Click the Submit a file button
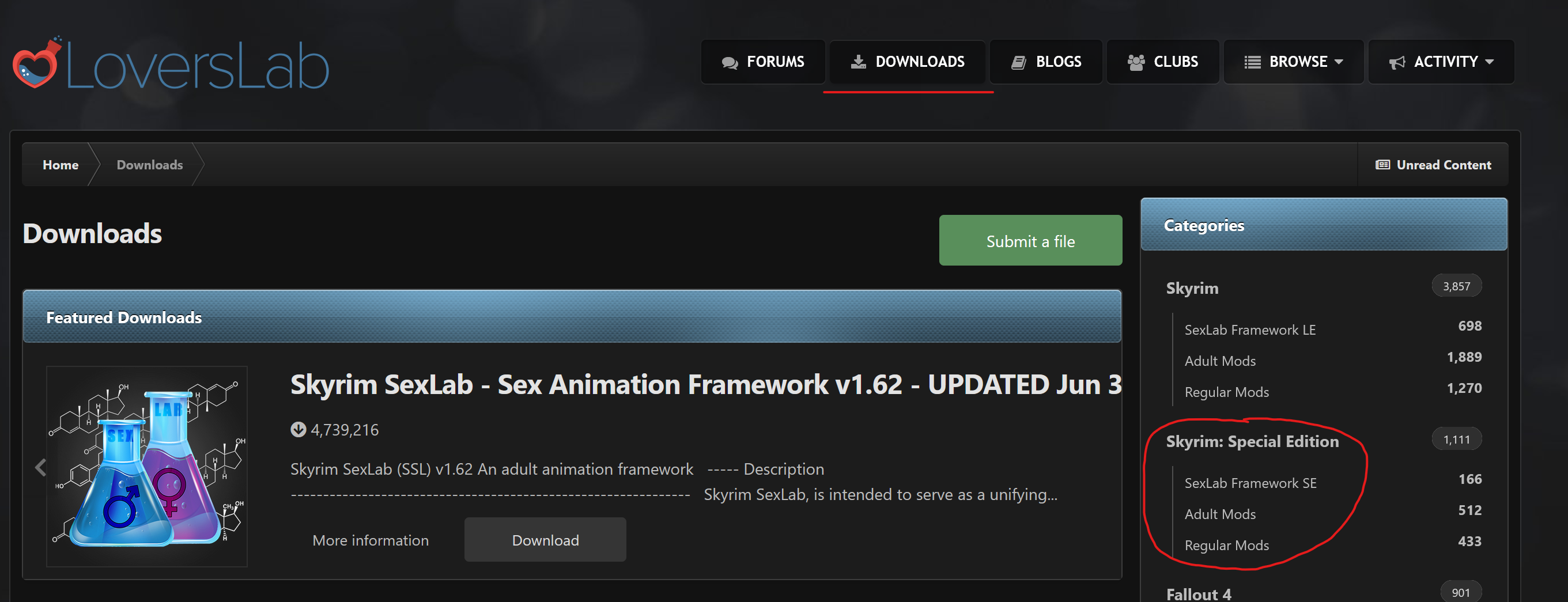 [x=1030, y=240]
